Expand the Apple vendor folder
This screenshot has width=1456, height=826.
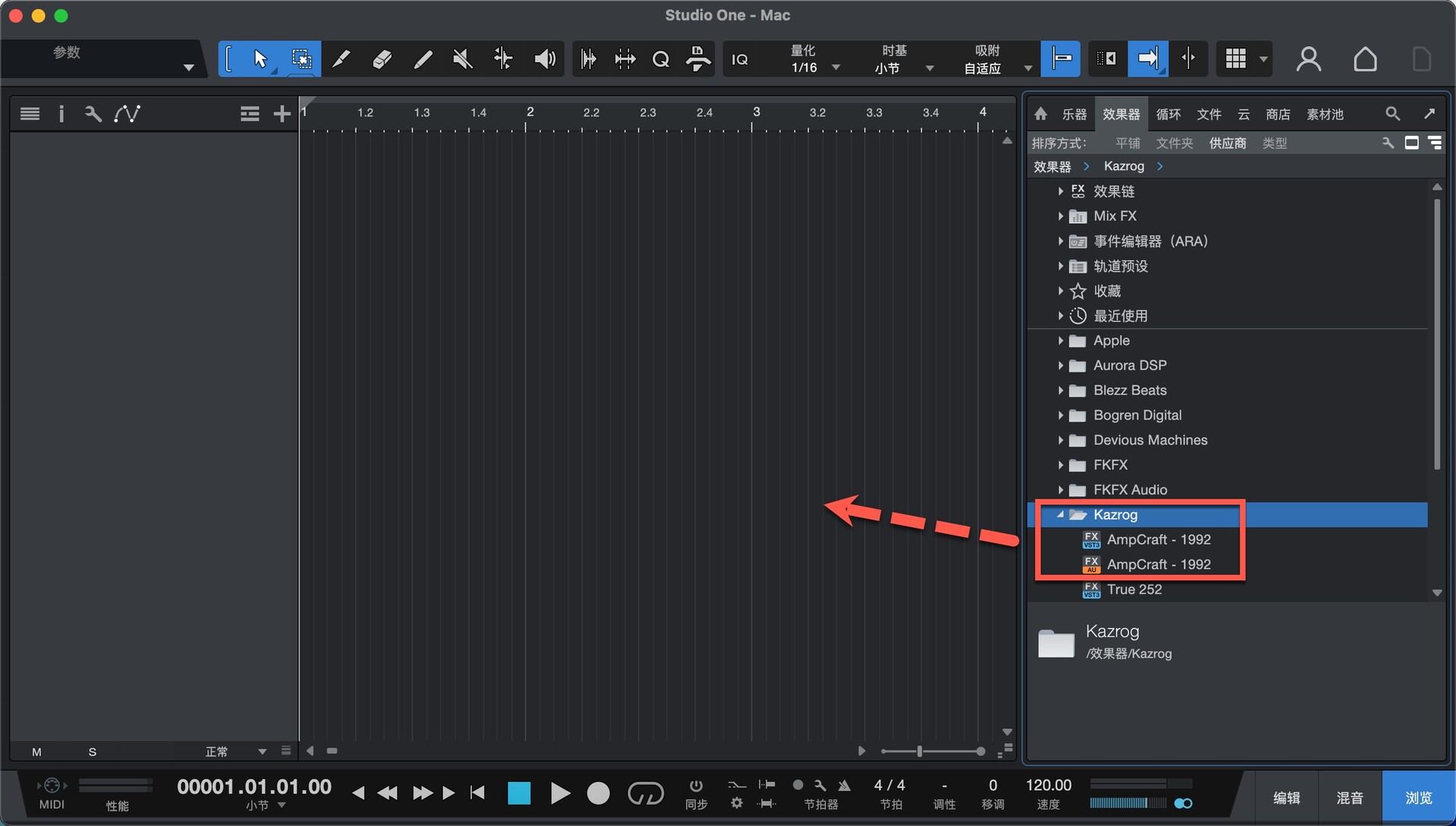point(1060,341)
